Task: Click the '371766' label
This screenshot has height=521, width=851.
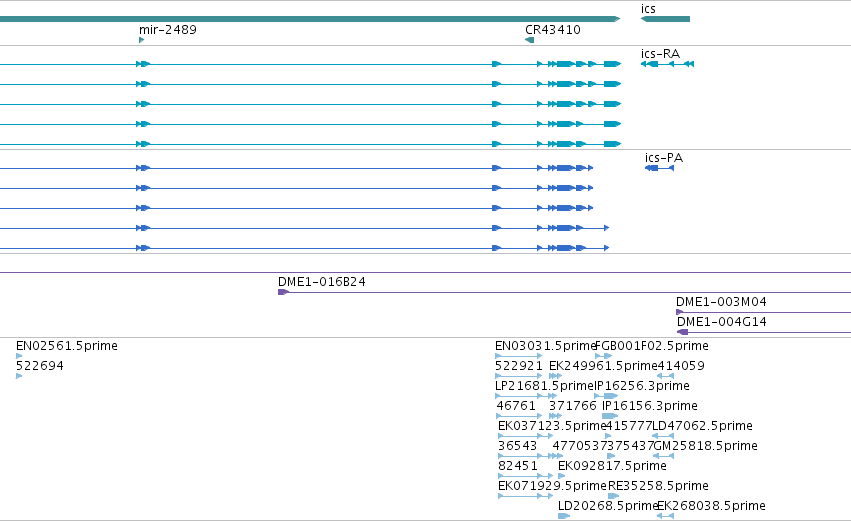Action: coord(573,406)
